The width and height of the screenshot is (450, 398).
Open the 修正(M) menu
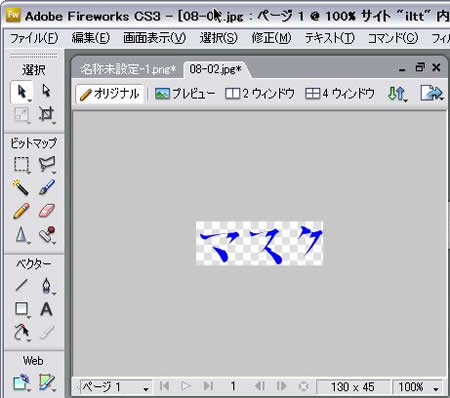(x=271, y=38)
